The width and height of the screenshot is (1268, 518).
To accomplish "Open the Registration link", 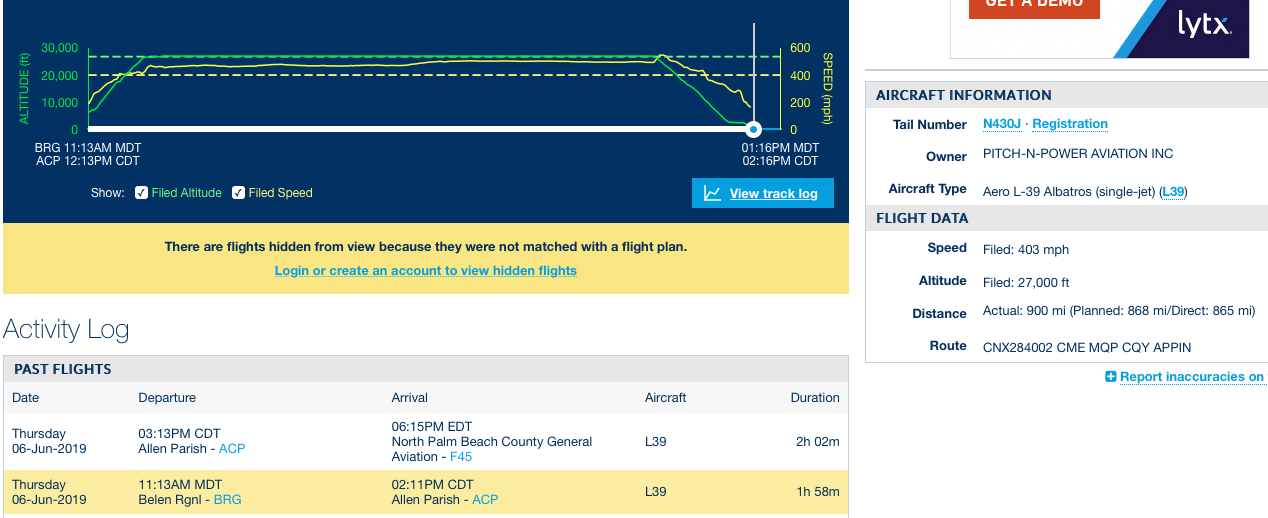I will [1069, 124].
